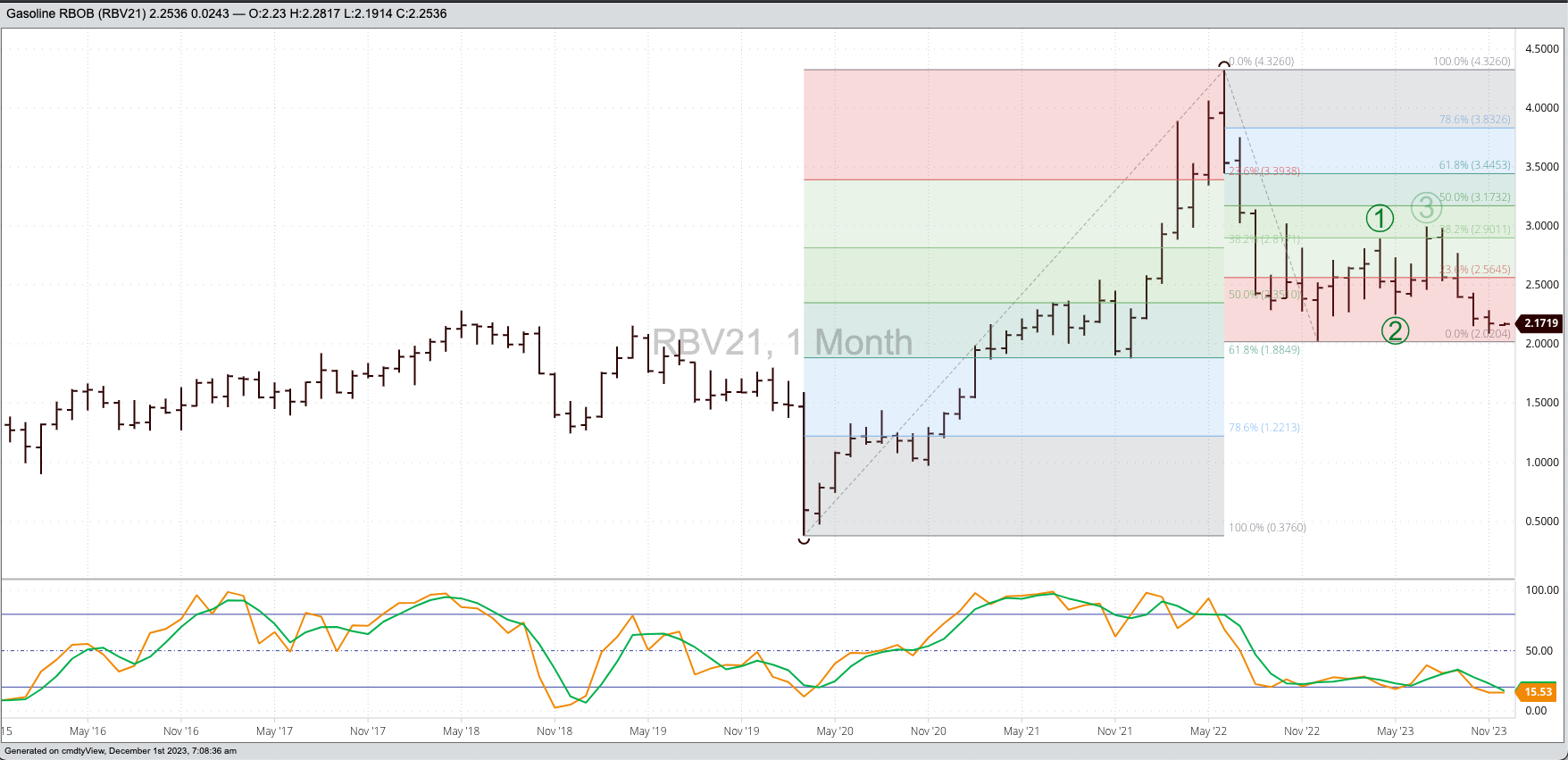Viewport: 1568px width, 760px height.
Task: Click the Generated on cmdtyView footer text
Action: pos(121,751)
